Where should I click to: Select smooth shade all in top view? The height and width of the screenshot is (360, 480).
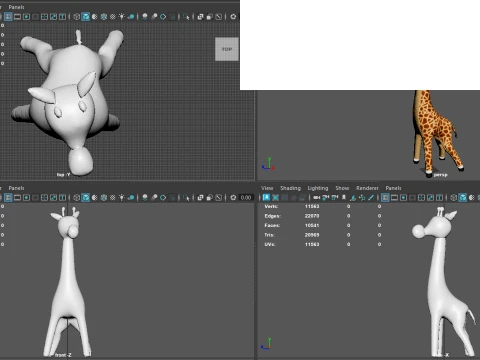[x=86, y=17]
